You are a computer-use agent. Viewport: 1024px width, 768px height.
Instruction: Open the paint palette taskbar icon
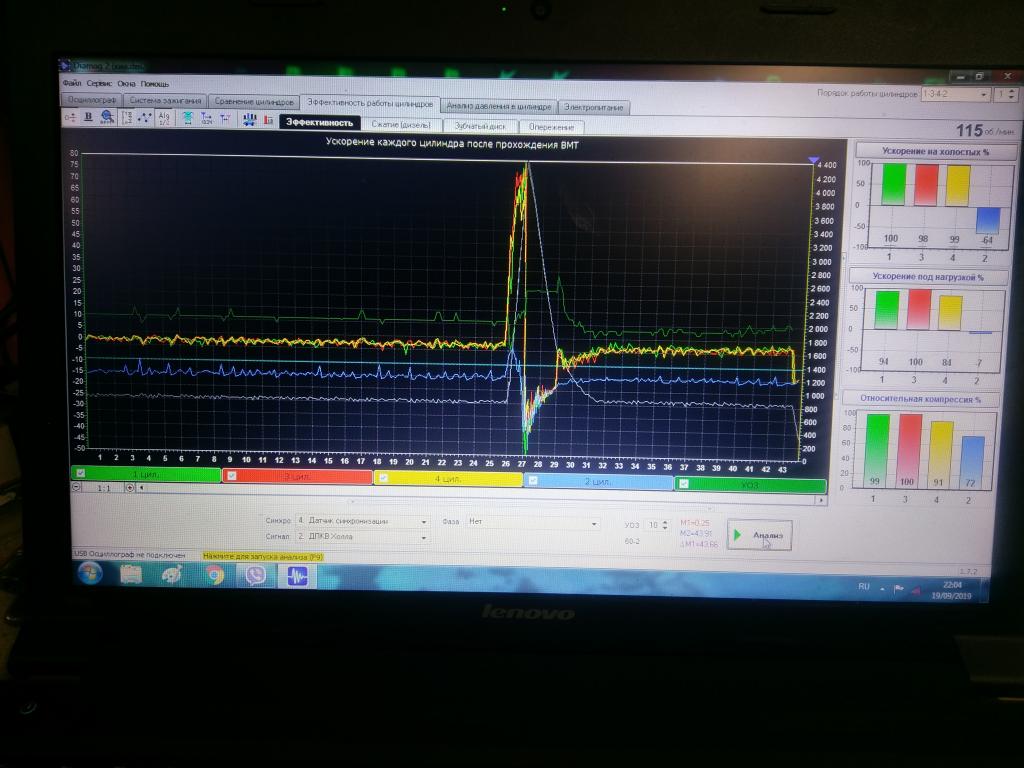172,575
